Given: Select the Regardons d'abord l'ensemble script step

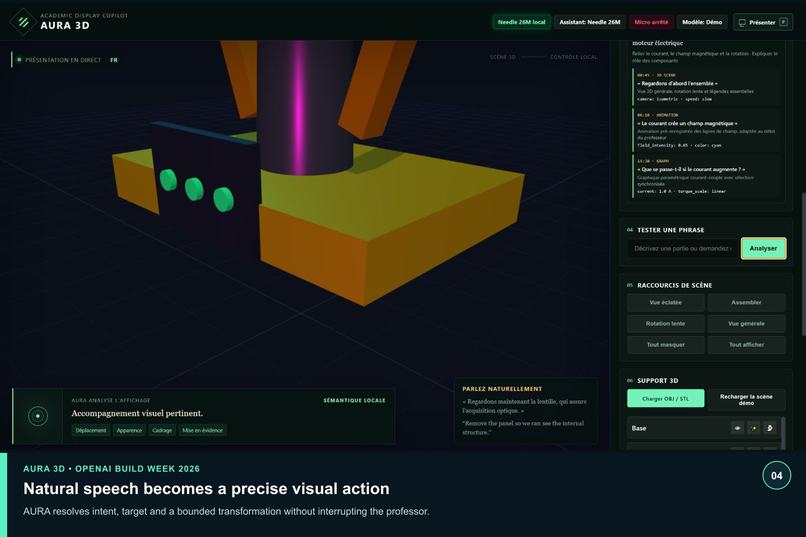Looking at the screenshot, I should tap(706, 87).
